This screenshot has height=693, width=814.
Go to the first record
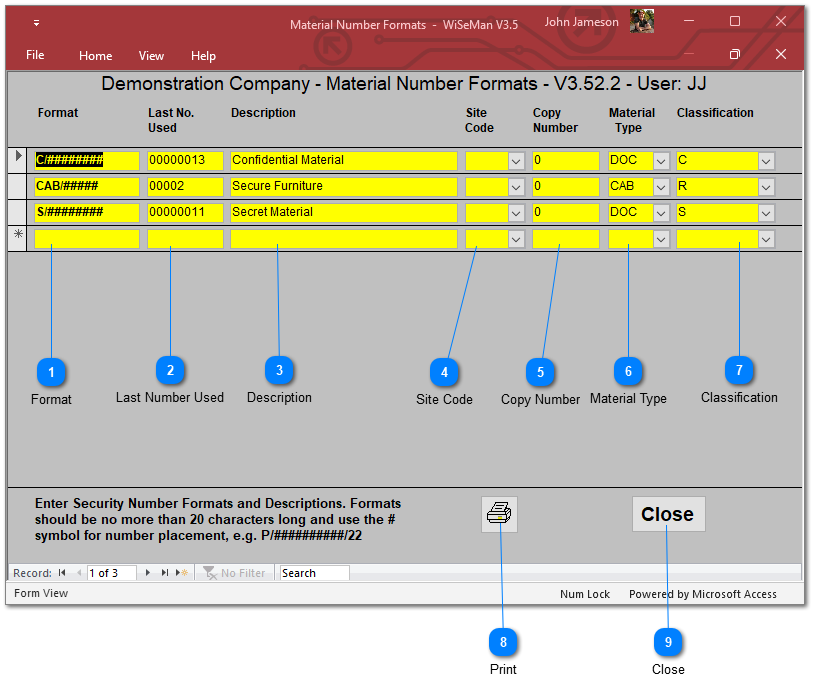coord(62,573)
